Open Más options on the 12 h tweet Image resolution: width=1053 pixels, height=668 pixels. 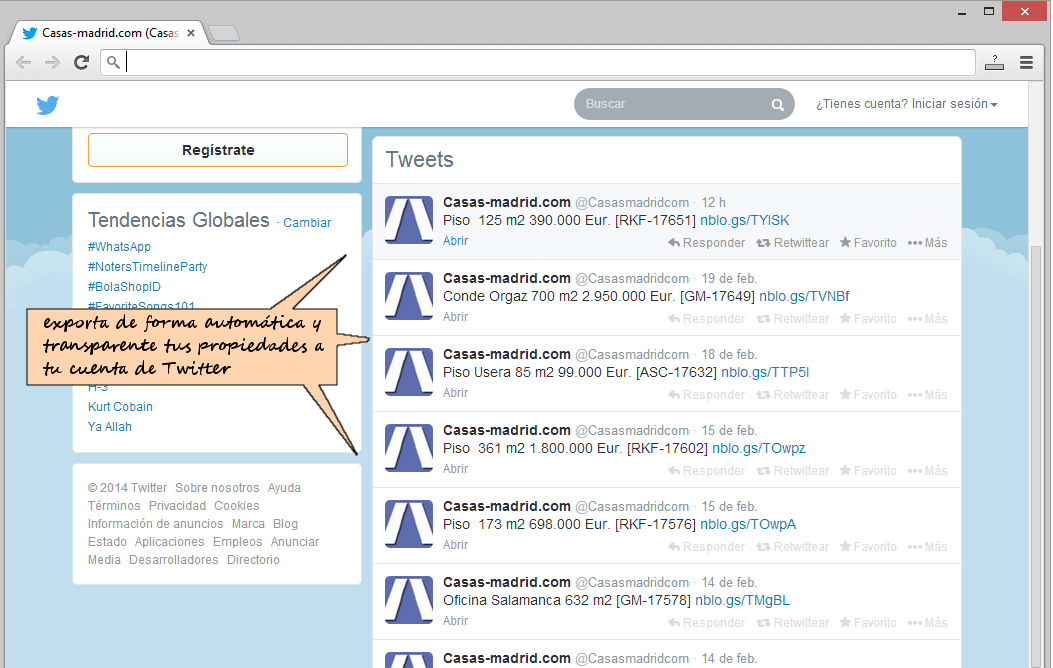coord(927,243)
